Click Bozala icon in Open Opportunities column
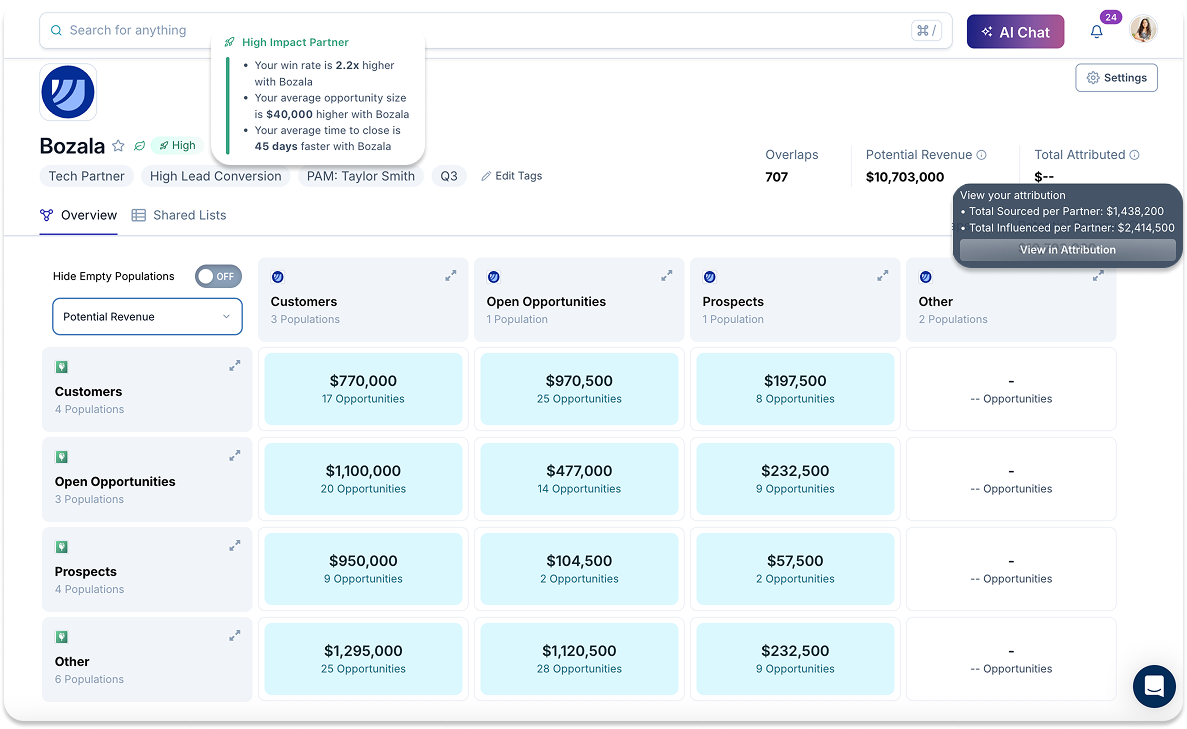This screenshot has width=1187, height=729. click(x=494, y=277)
